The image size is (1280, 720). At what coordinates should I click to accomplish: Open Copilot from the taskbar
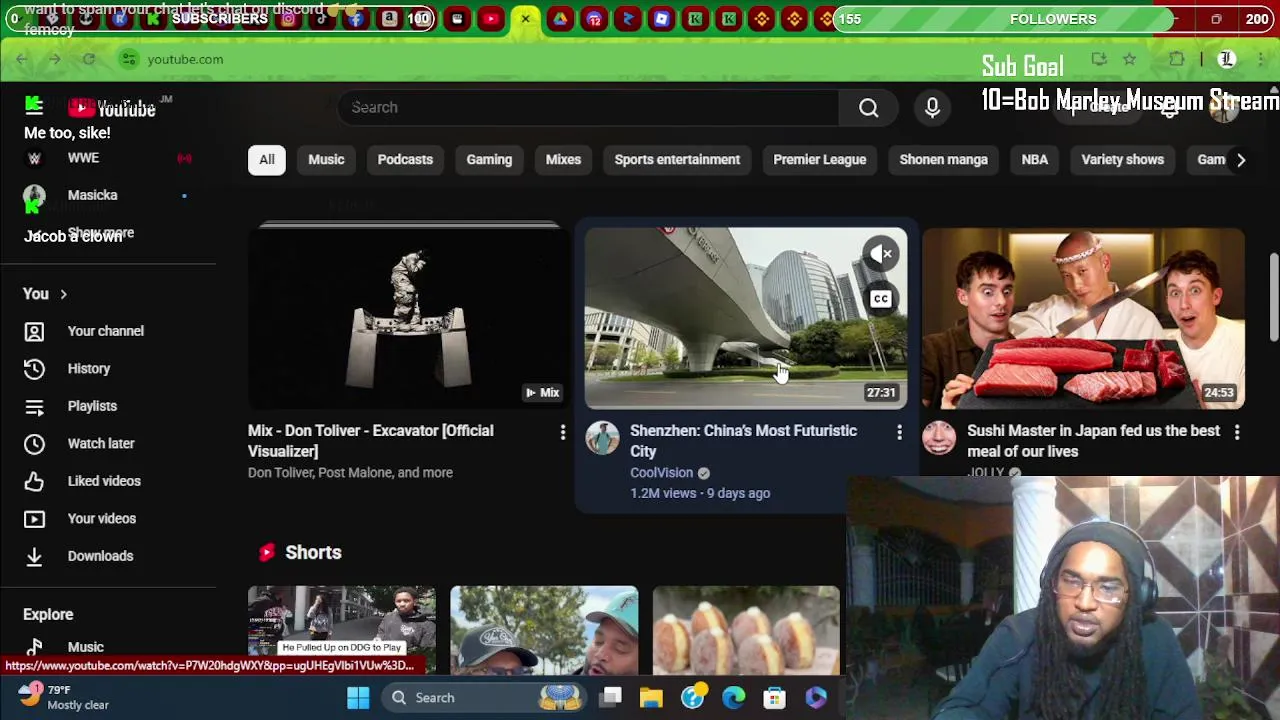(815, 698)
